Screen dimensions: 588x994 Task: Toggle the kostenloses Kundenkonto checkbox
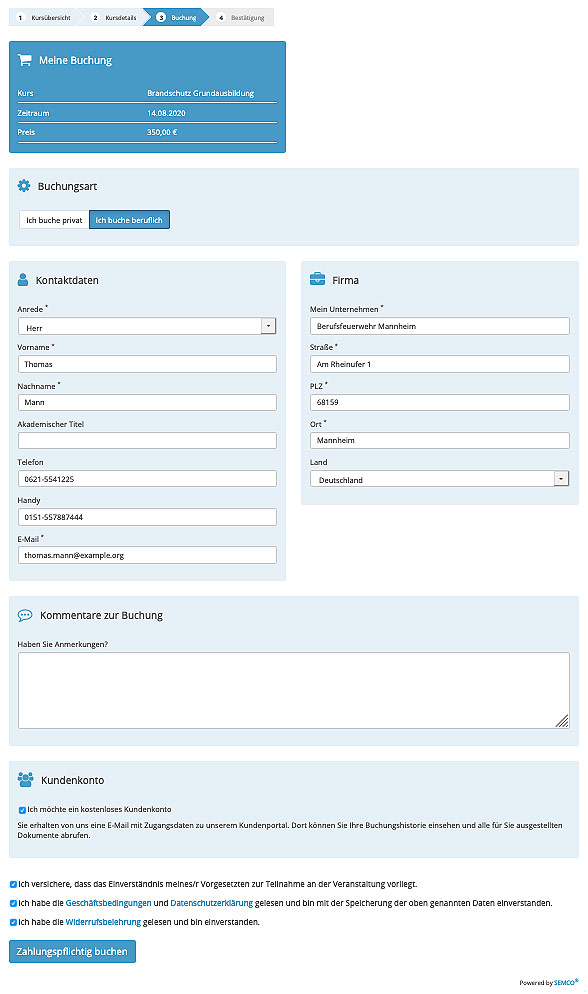pyautogui.click(x=22, y=810)
